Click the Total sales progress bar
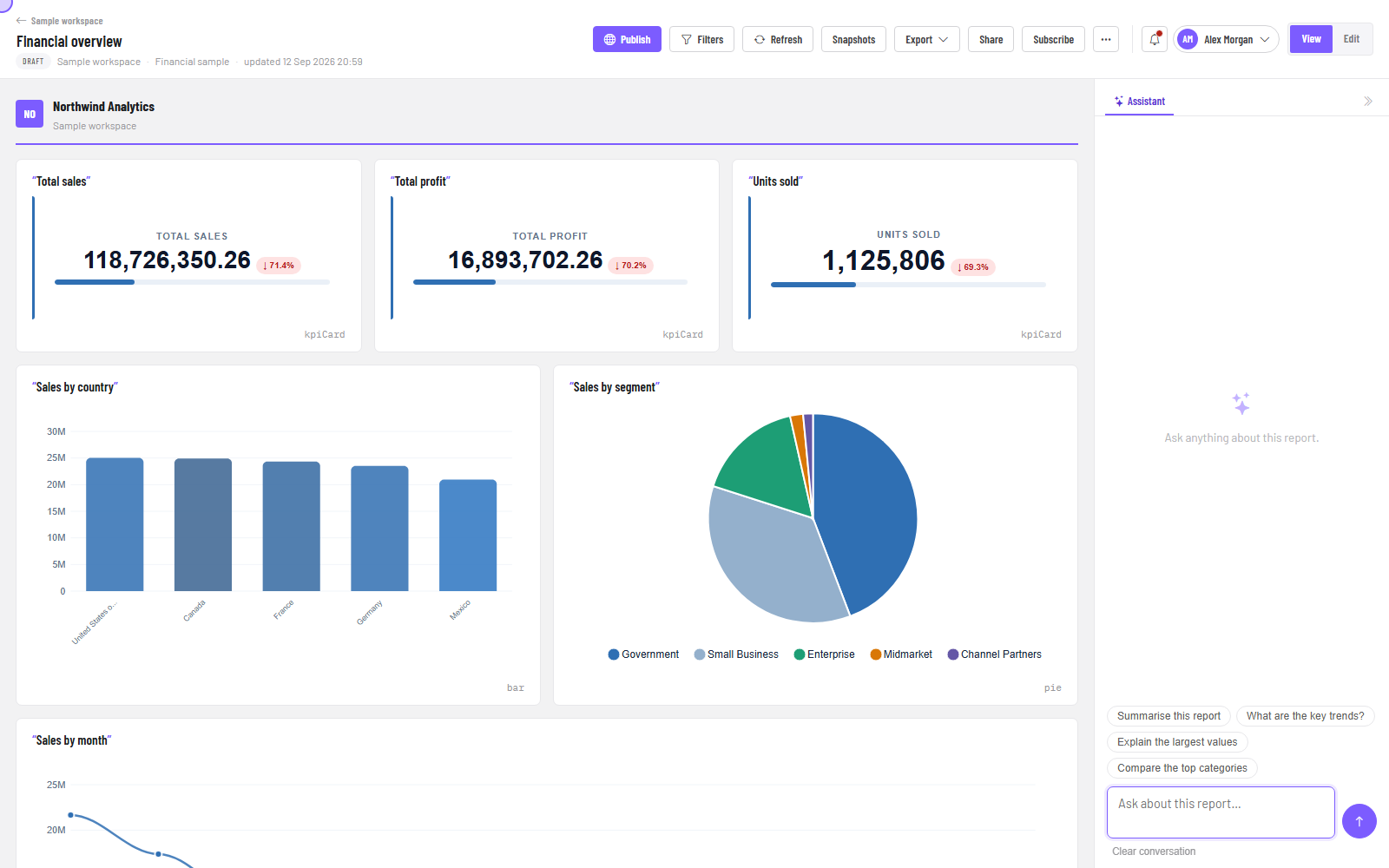This screenshot has width=1389, height=868. click(192, 282)
